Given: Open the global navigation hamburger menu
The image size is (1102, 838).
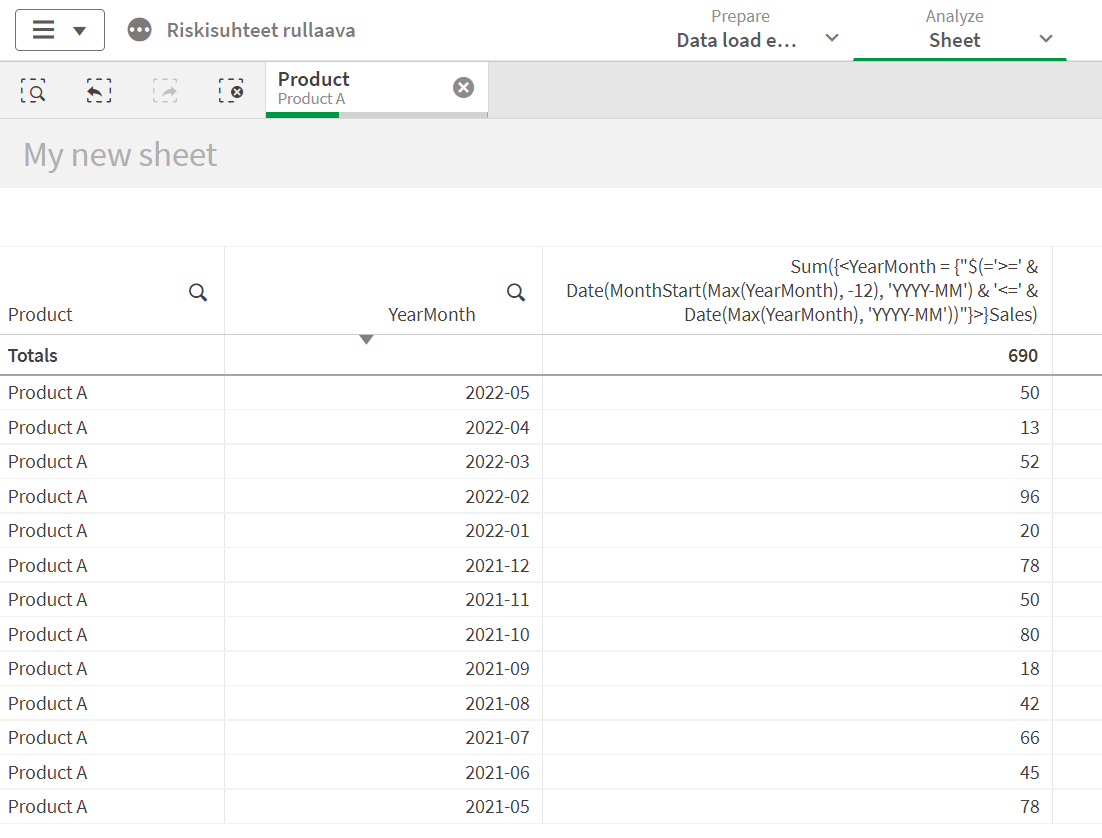Looking at the screenshot, I should point(42,29).
